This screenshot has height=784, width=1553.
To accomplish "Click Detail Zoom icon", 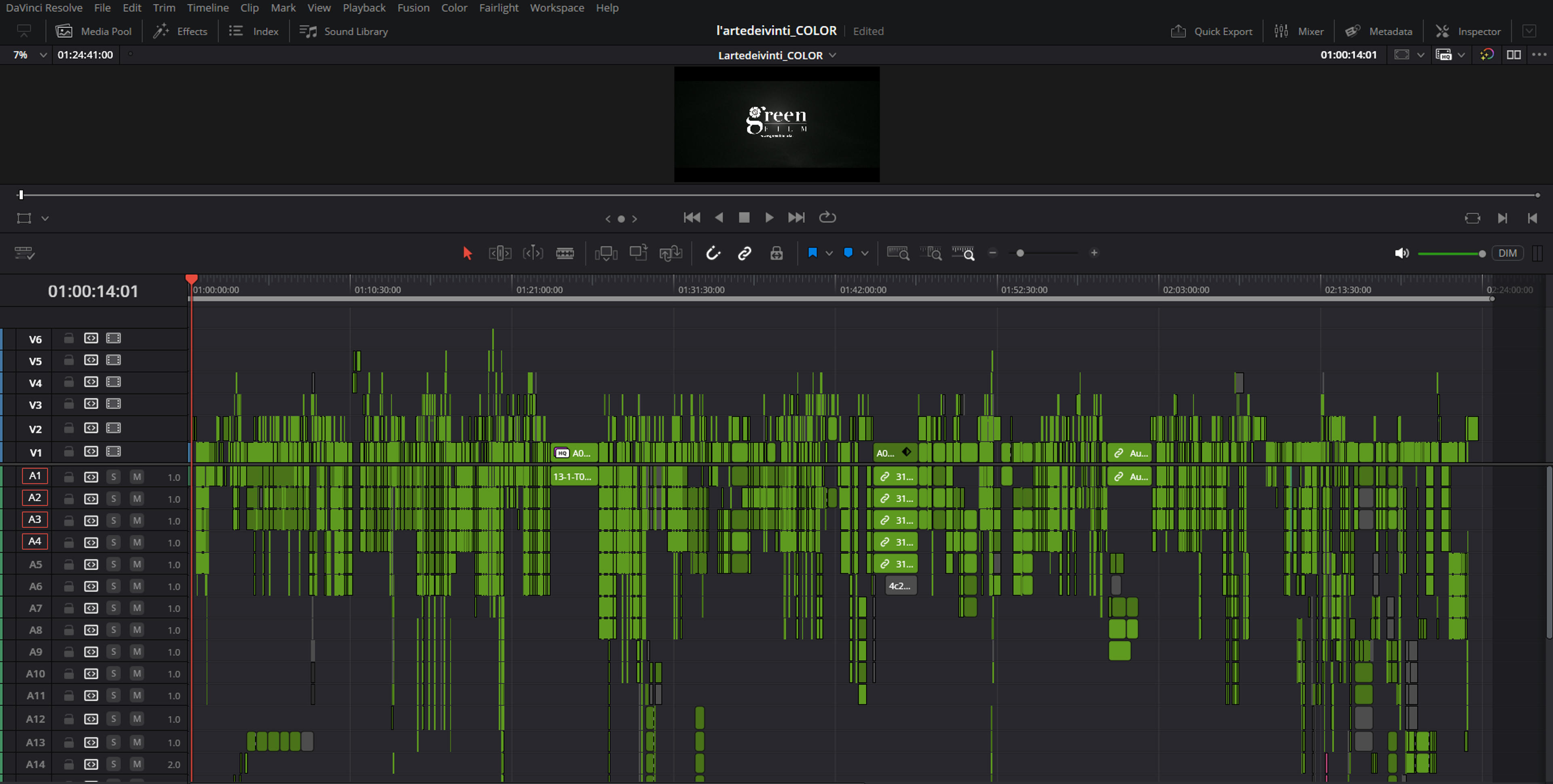I will (x=930, y=253).
